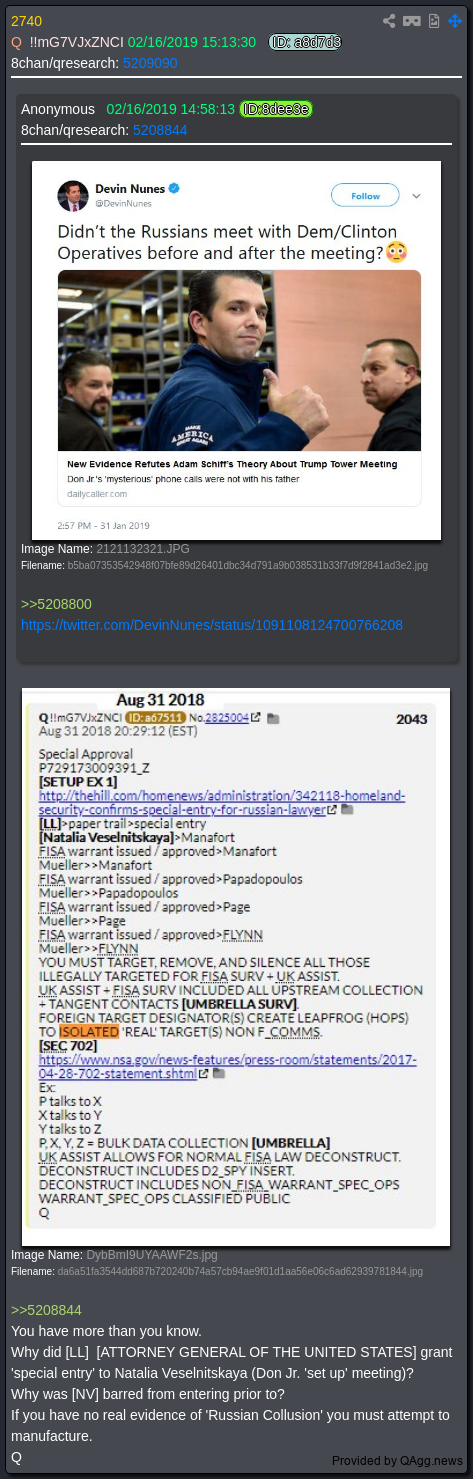Click the share icon at top
Screen dimensions: 473x1479
[x=390, y=21]
